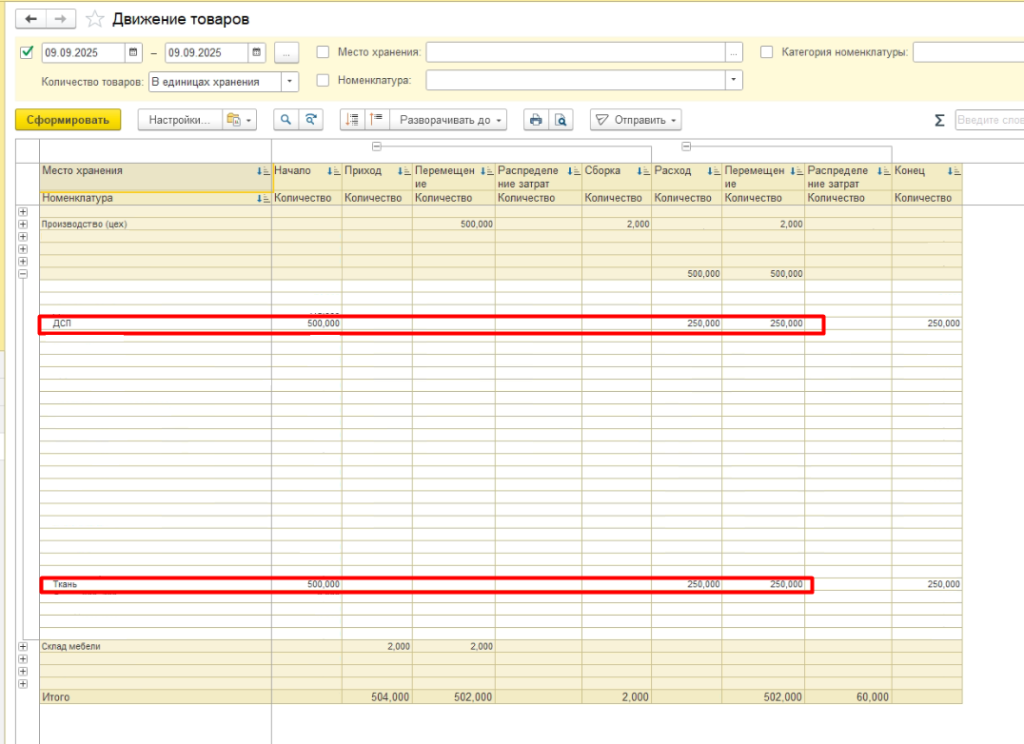Enable the Номенклатура filter checkbox
This screenshot has height=744, width=1024.
(x=323, y=80)
